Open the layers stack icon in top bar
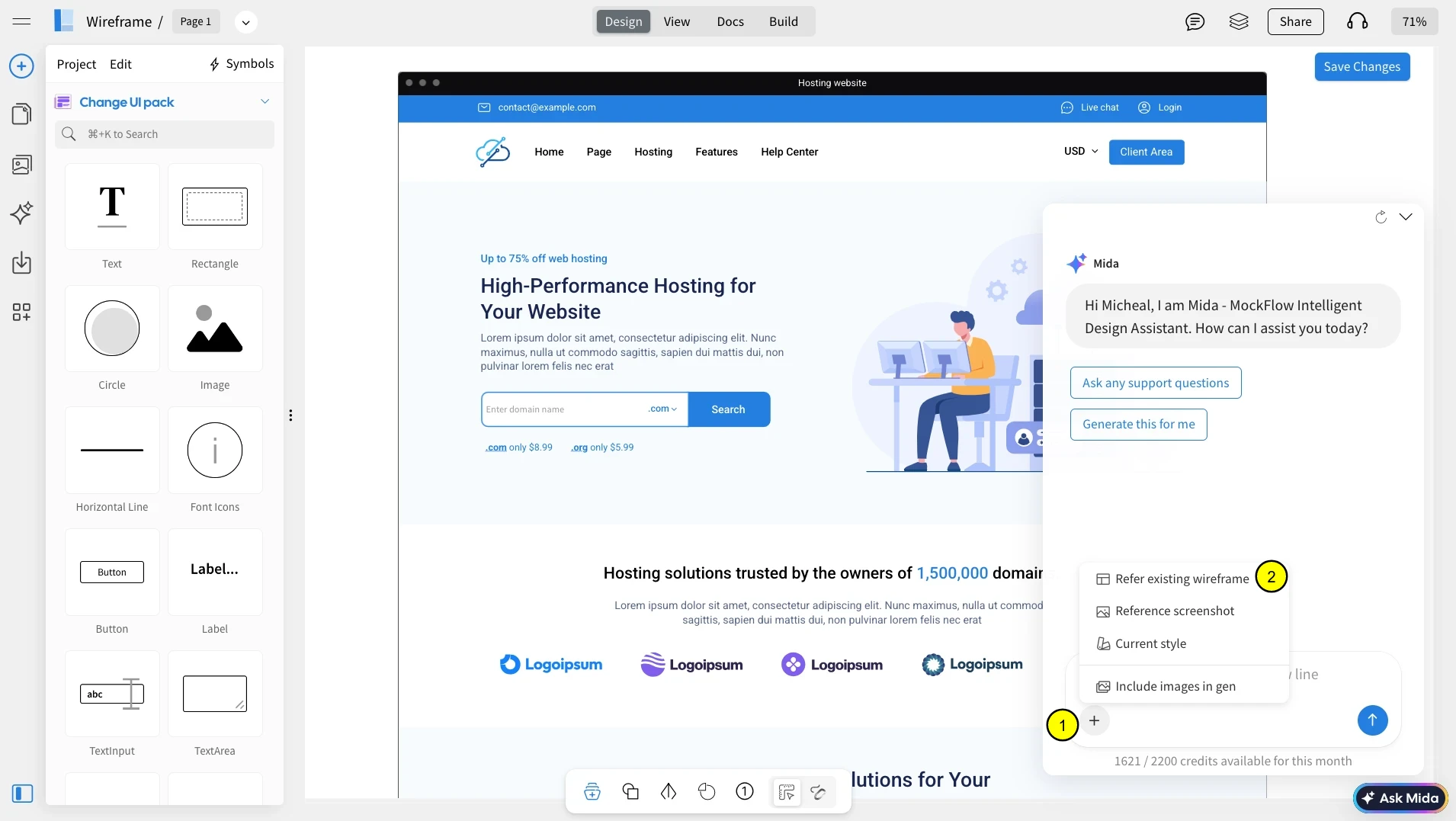This screenshot has height=821, width=1456. pyautogui.click(x=1239, y=22)
